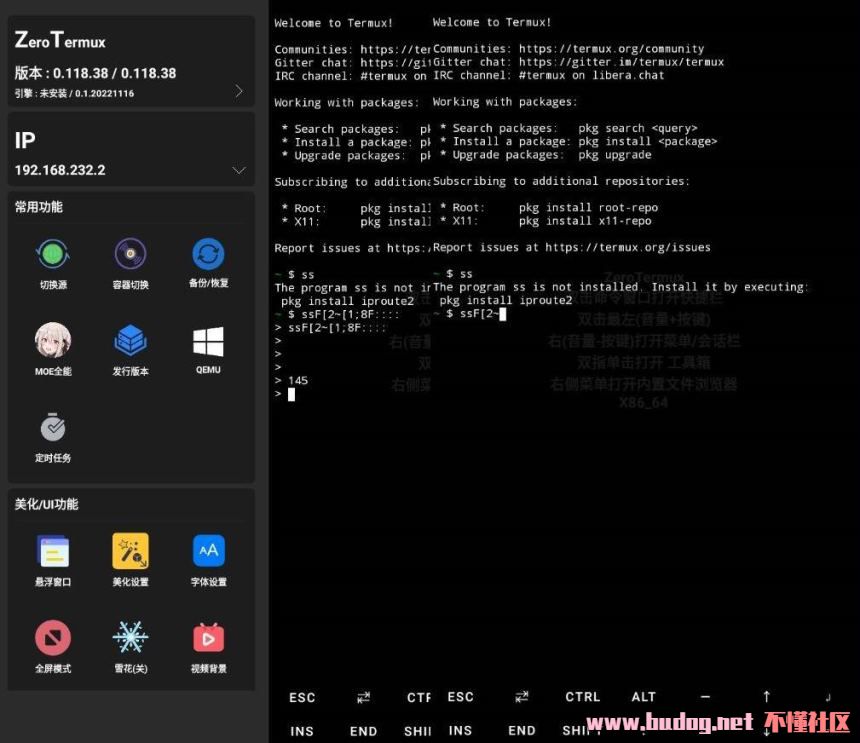Tap the ALT extra key

pos(643,697)
